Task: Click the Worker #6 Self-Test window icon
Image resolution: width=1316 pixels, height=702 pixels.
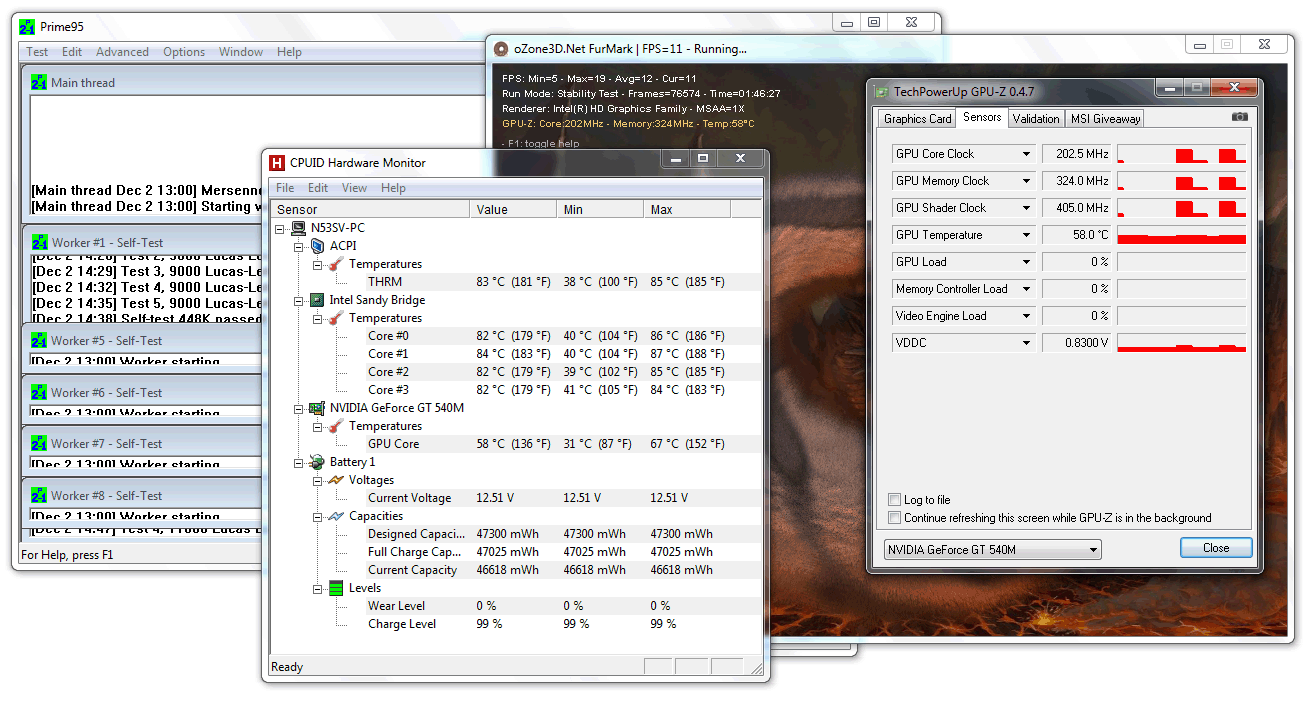Action: [39, 392]
